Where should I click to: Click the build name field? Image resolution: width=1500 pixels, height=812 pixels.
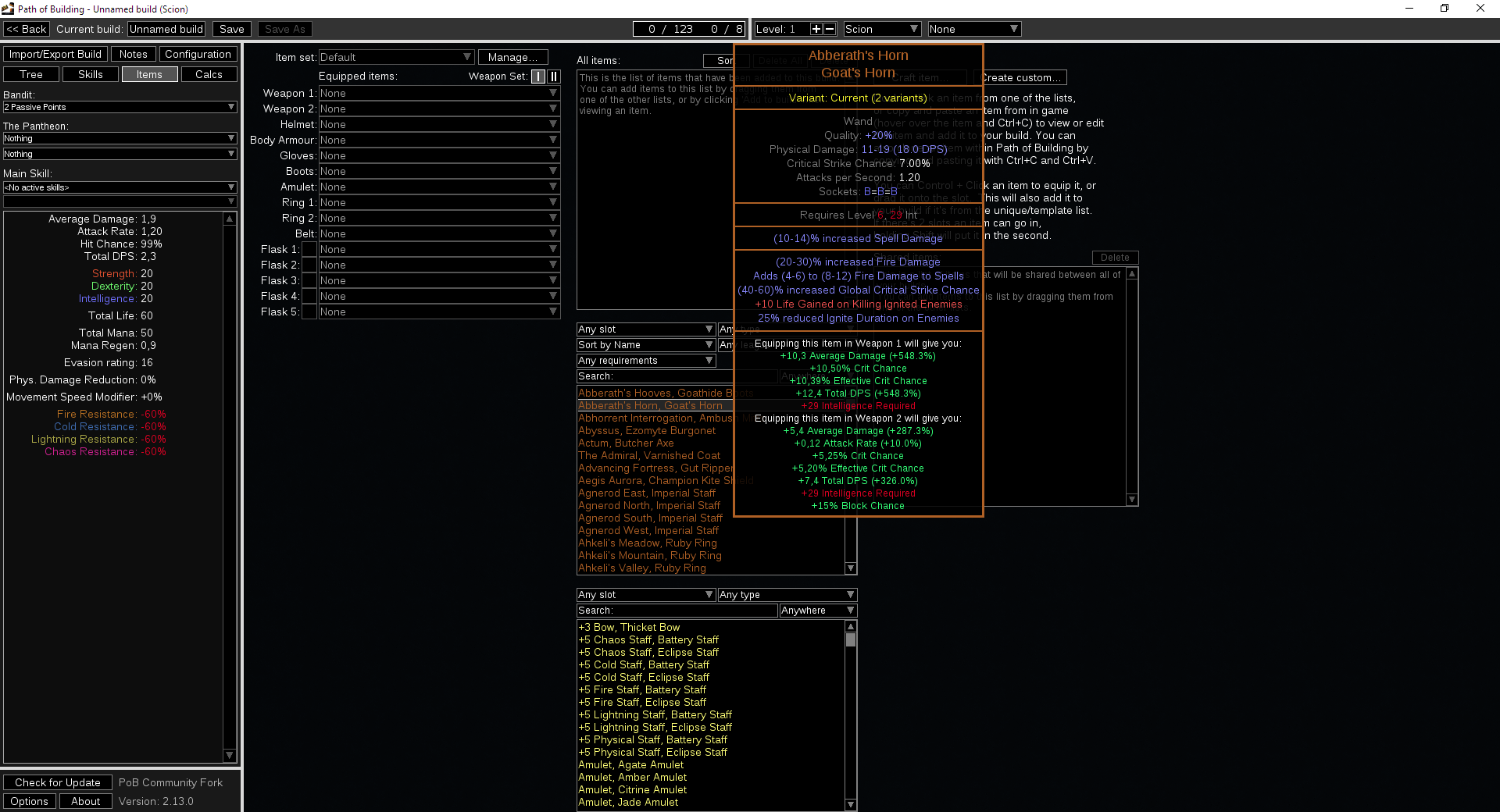click(x=166, y=29)
